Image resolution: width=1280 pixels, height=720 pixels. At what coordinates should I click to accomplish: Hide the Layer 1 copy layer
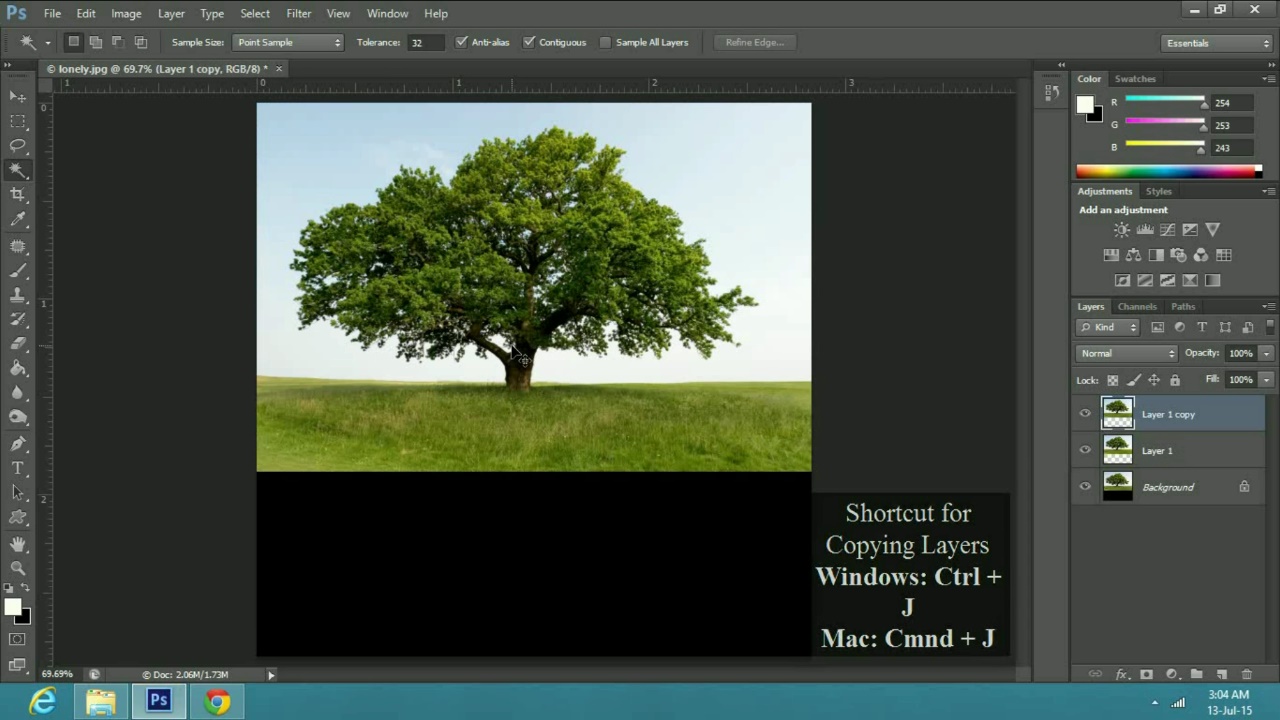1085,414
